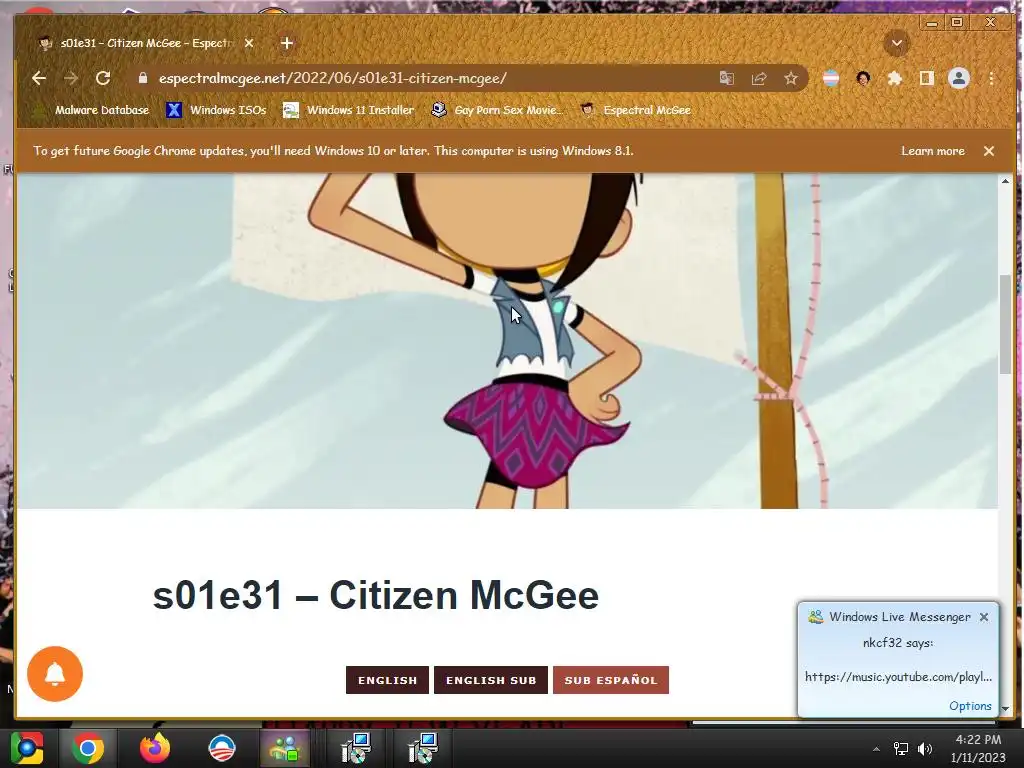The height and width of the screenshot is (768, 1024).
Task: Click Learn more on update notice
Action: tap(933, 151)
